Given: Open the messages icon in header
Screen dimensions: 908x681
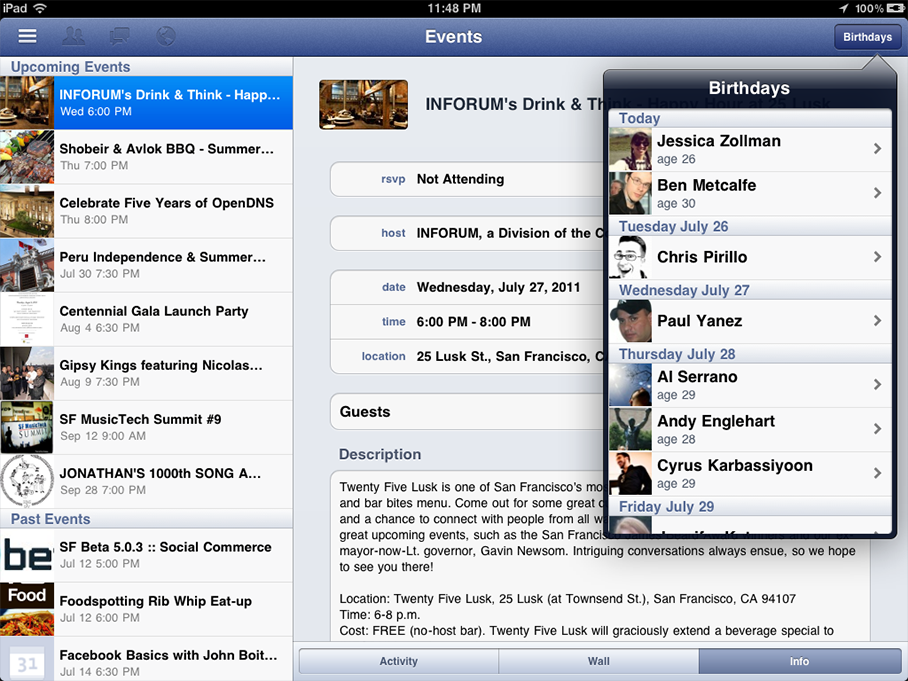Looking at the screenshot, I should click(119, 36).
